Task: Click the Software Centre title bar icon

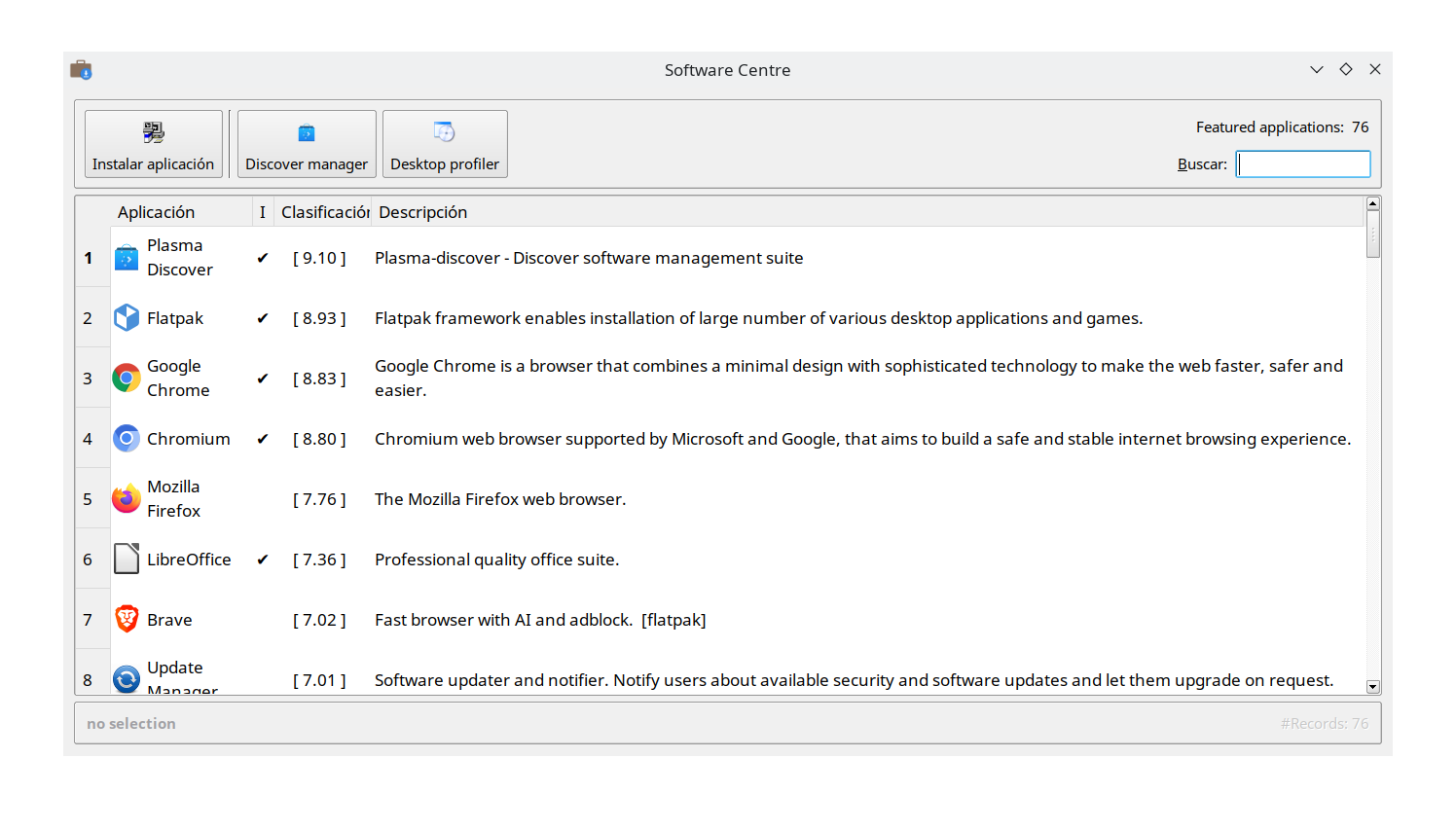Action: coord(81,70)
